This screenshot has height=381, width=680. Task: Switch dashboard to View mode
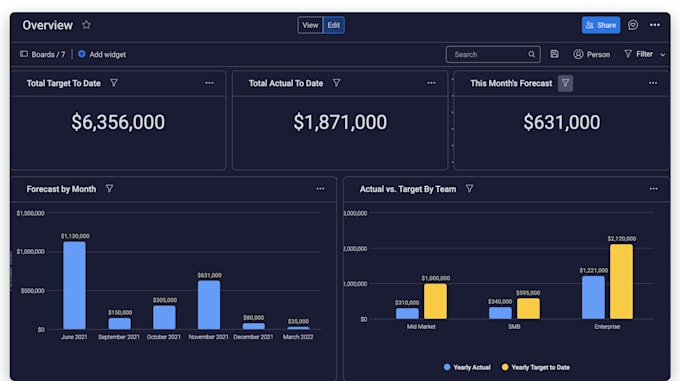pos(310,25)
